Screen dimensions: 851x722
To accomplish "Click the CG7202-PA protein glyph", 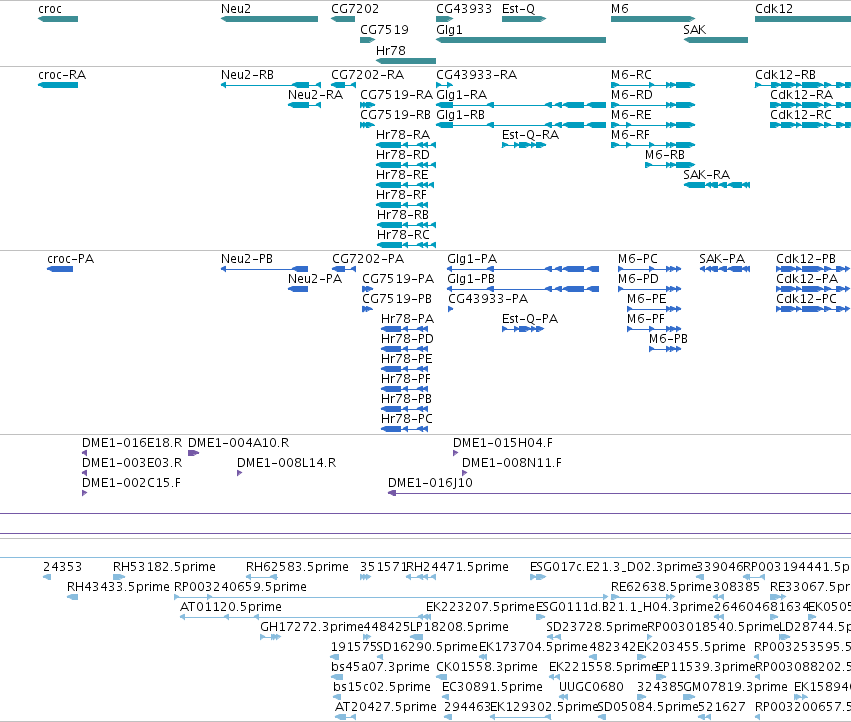I will click(x=344, y=269).
